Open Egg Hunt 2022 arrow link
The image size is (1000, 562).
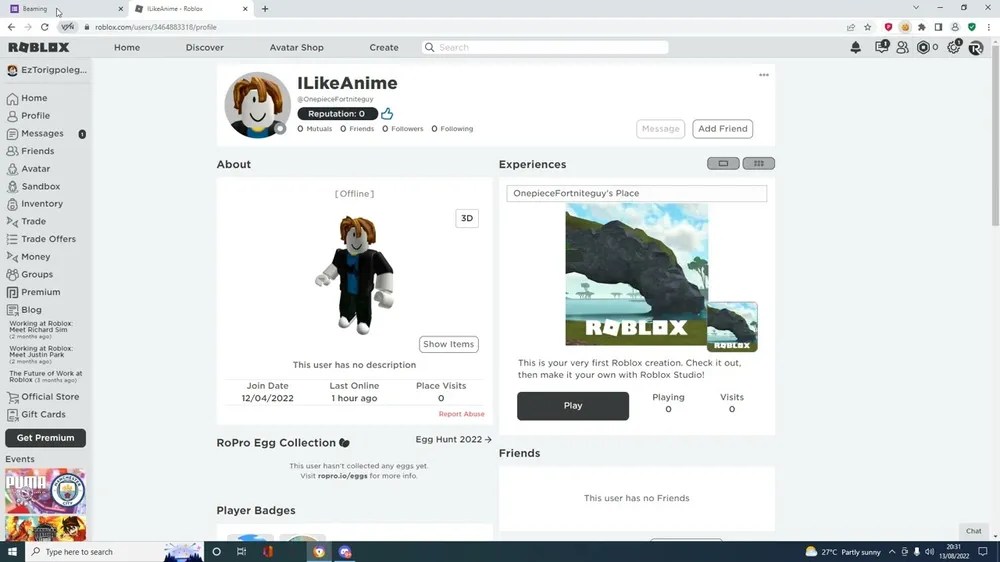point(453,440)
